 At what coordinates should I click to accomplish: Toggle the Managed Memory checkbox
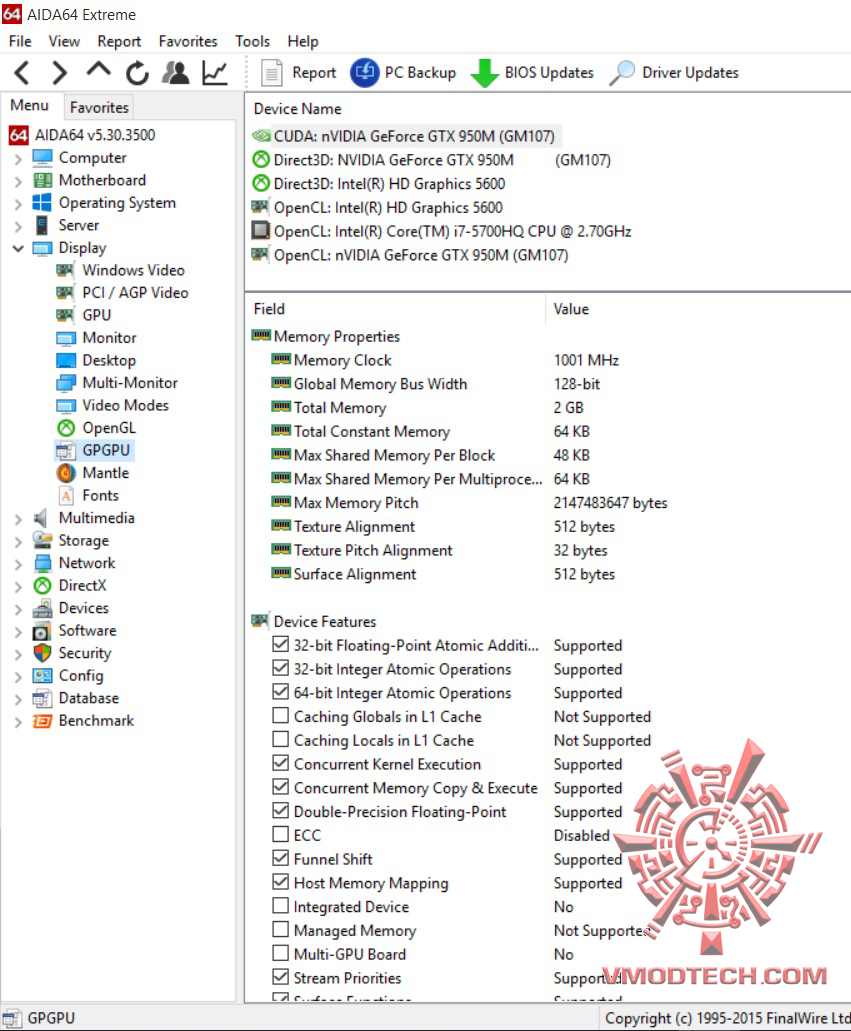pos(280,929)
